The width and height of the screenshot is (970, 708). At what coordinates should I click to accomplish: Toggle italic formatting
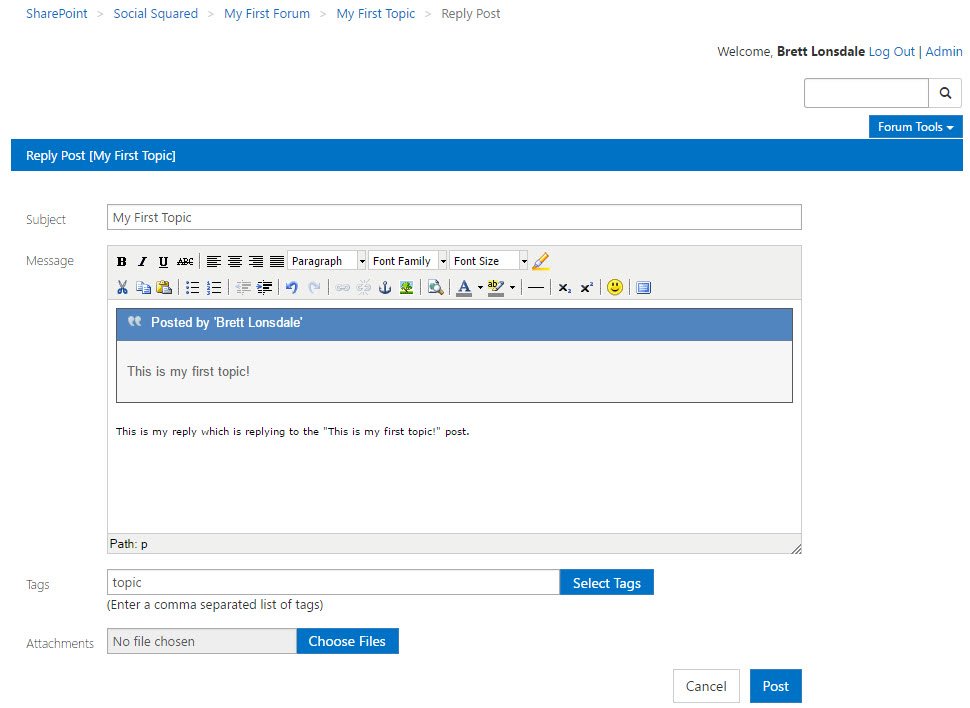coord(142,261)
